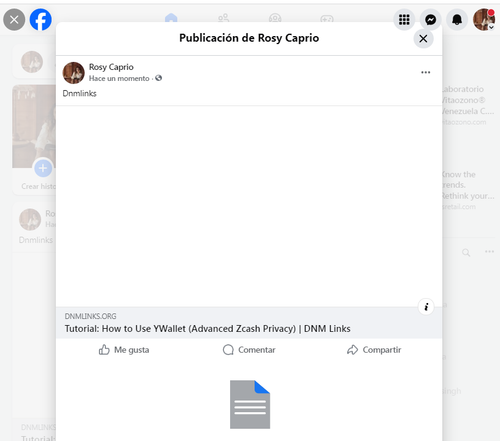Open the Rosy Caprio author name link

[x=111, y=67]
